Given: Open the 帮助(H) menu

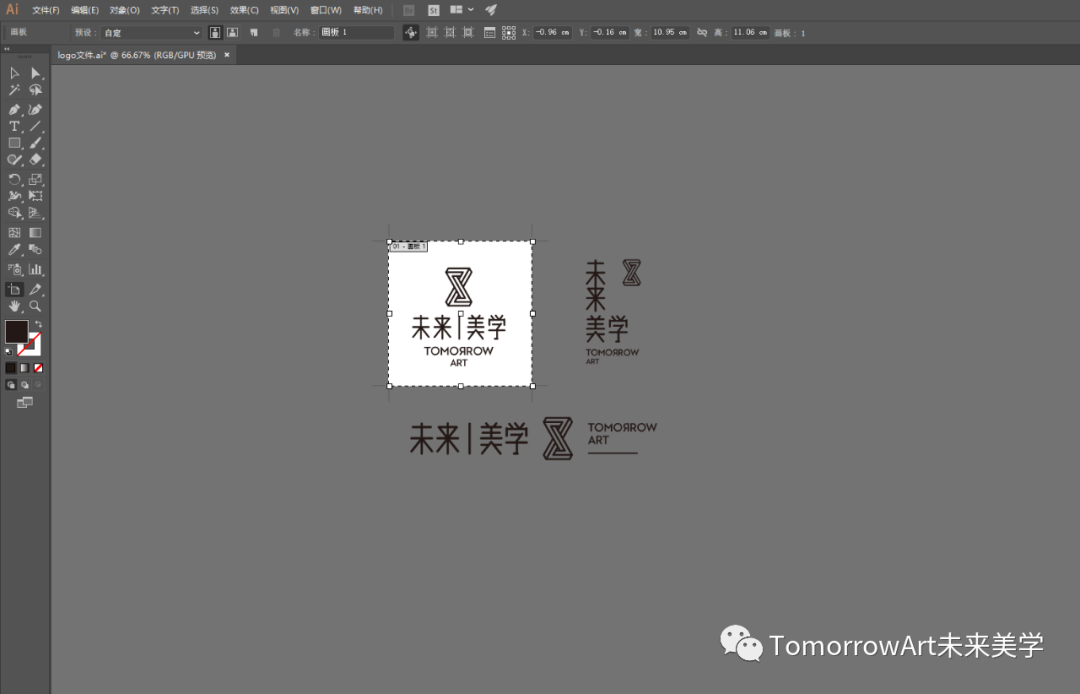Looking at the screenshot, I should (368, 10).
